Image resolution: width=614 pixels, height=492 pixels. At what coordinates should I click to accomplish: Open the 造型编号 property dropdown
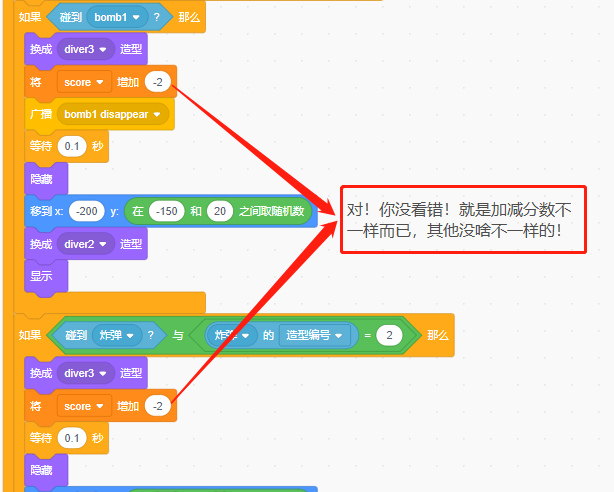[314, 335]
